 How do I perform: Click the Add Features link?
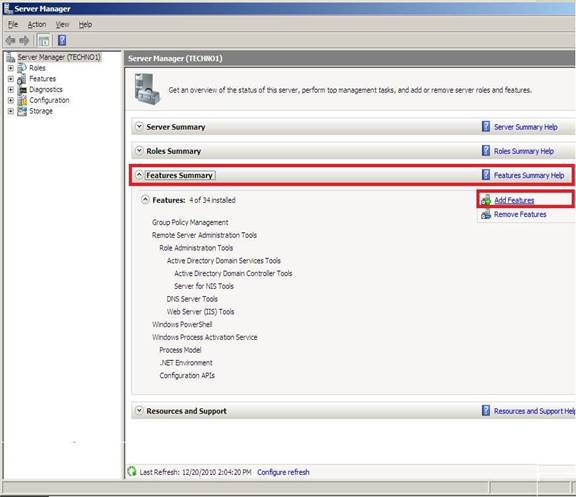(x=514, y=200)
